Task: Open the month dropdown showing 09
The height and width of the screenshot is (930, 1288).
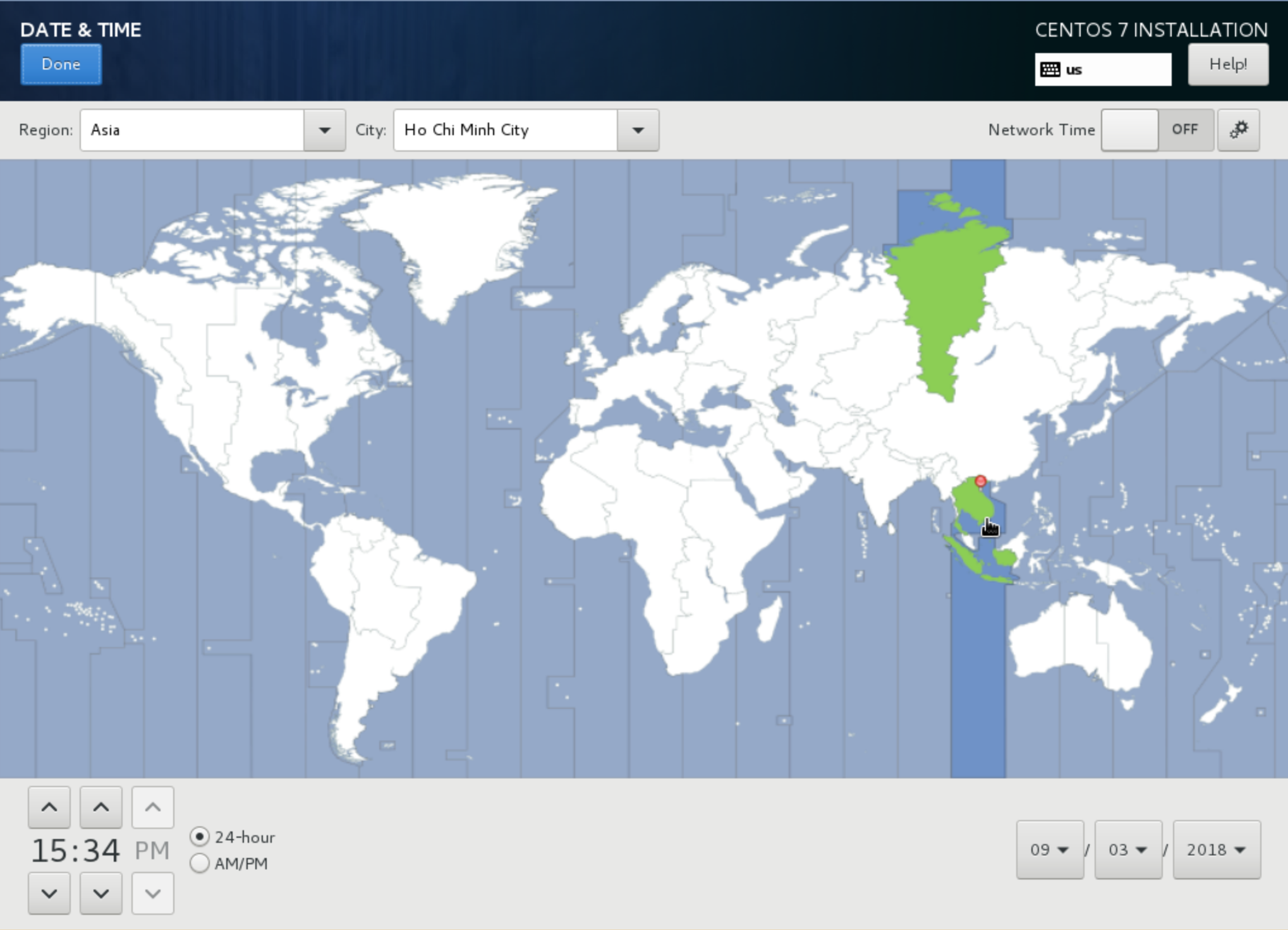Action: coord(1050,850)
